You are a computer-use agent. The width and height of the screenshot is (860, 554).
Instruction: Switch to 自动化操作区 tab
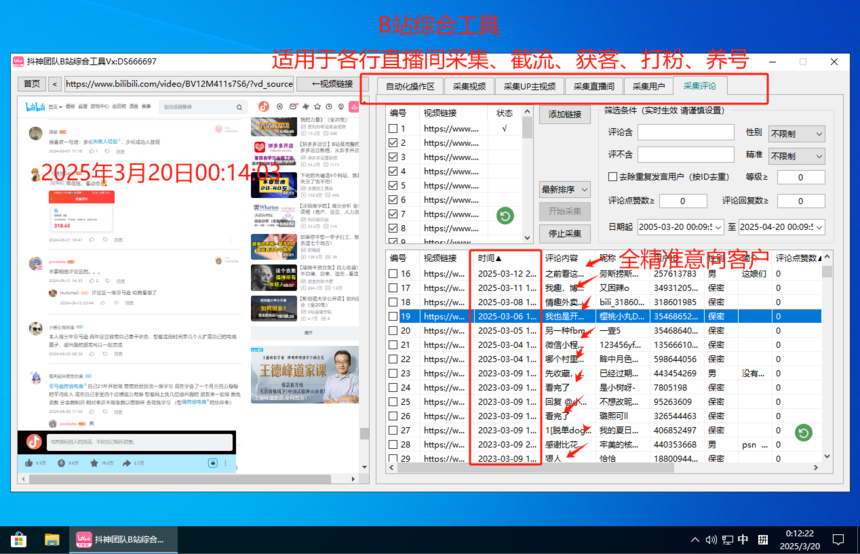tap(410, 87)
